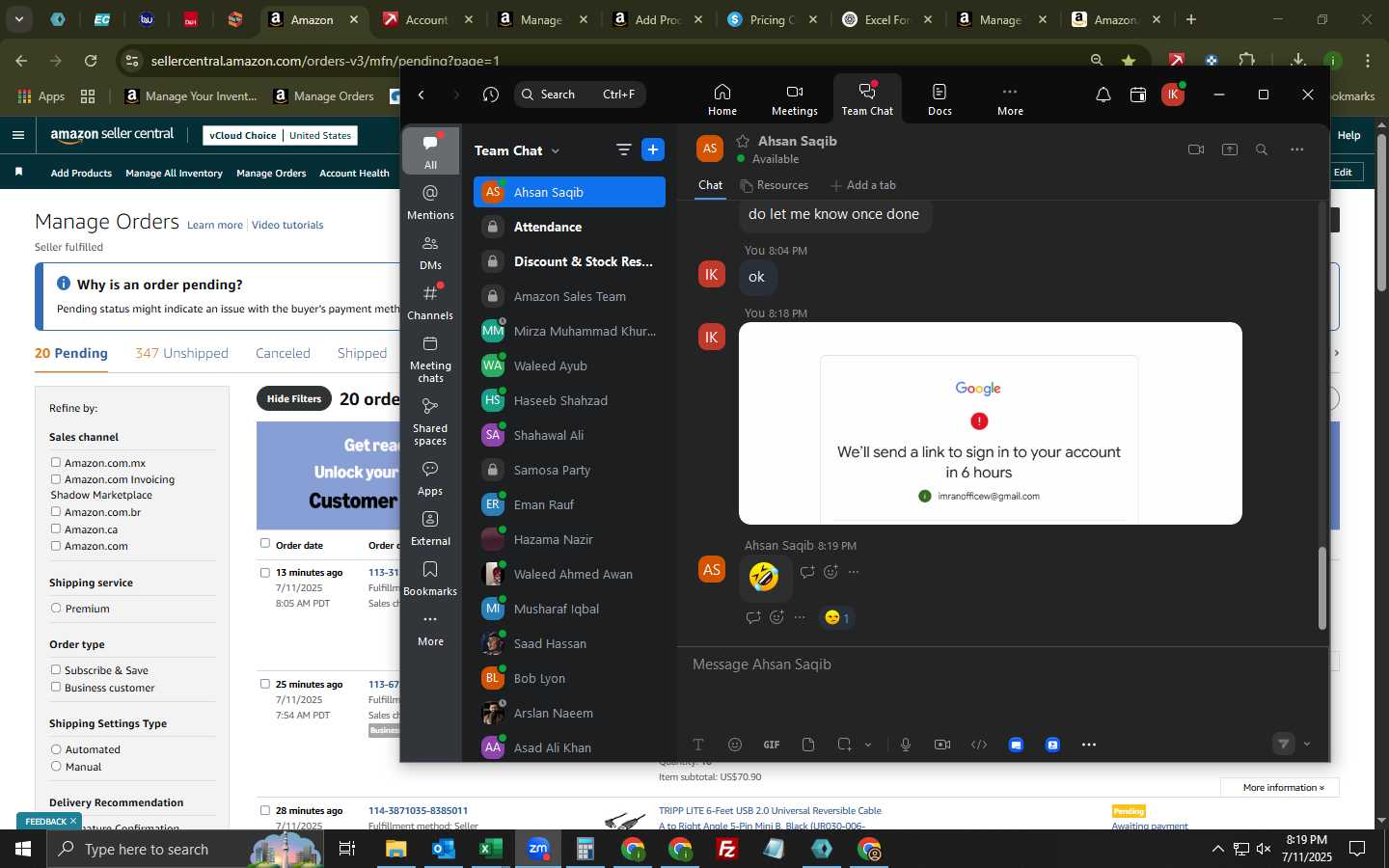Open chat header more options ellipsis
The width and height of the screenshot is (1389, 868).
tap(1297, 149)
